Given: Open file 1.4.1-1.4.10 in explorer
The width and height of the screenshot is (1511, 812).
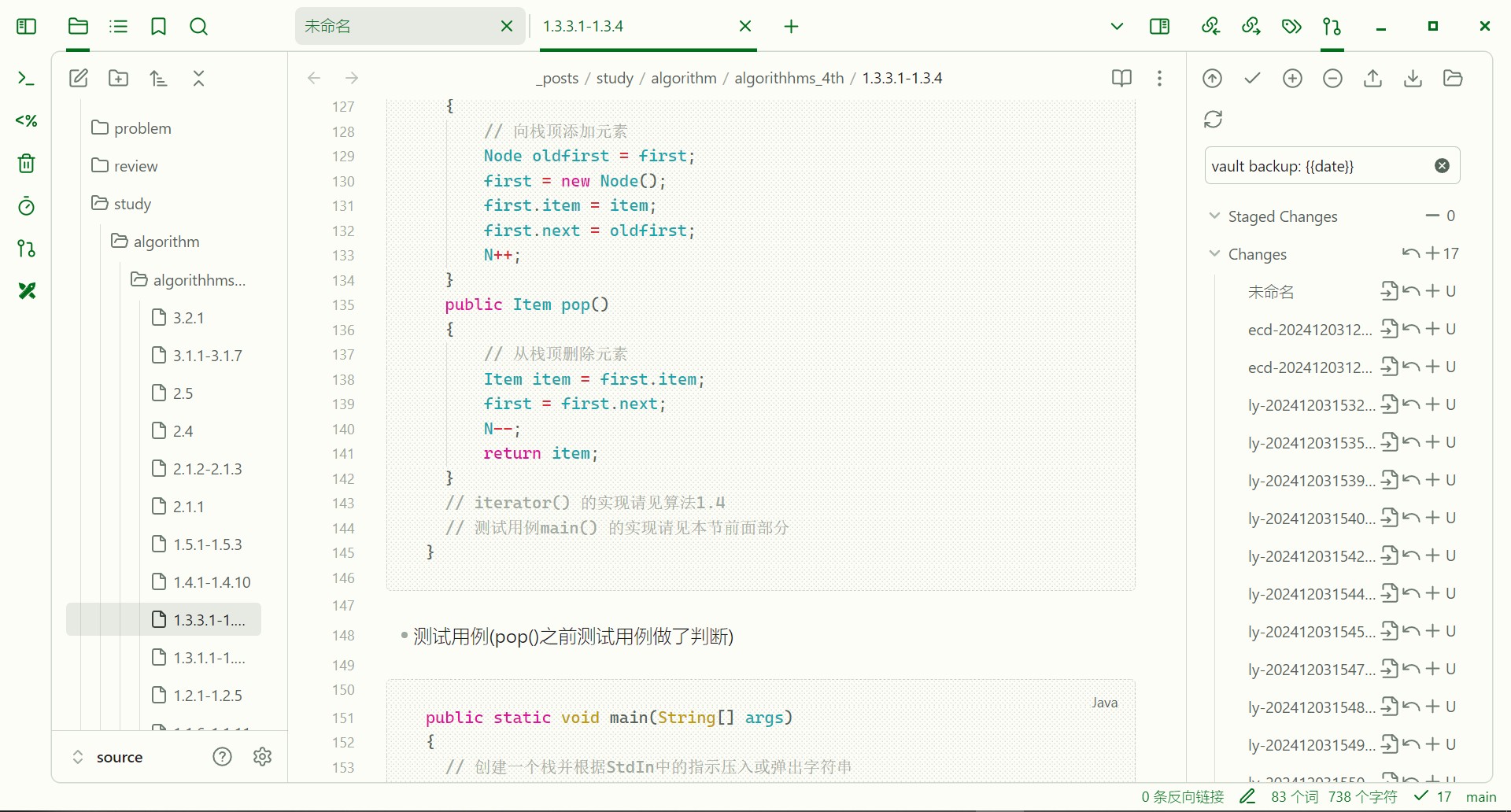Looking at the screenshot, I should (x=212, y=582).
